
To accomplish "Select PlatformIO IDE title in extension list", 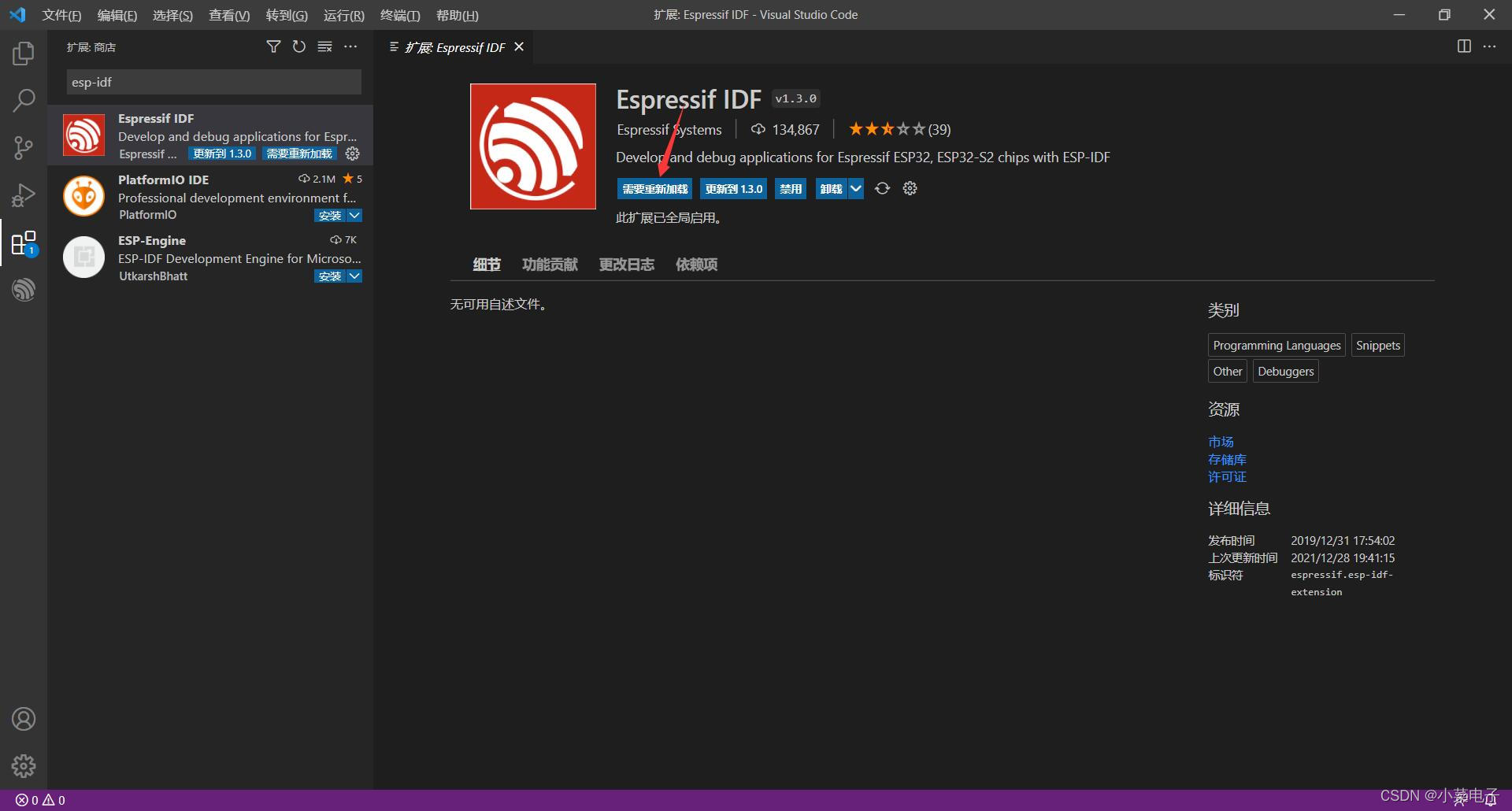I will (163, 180).
